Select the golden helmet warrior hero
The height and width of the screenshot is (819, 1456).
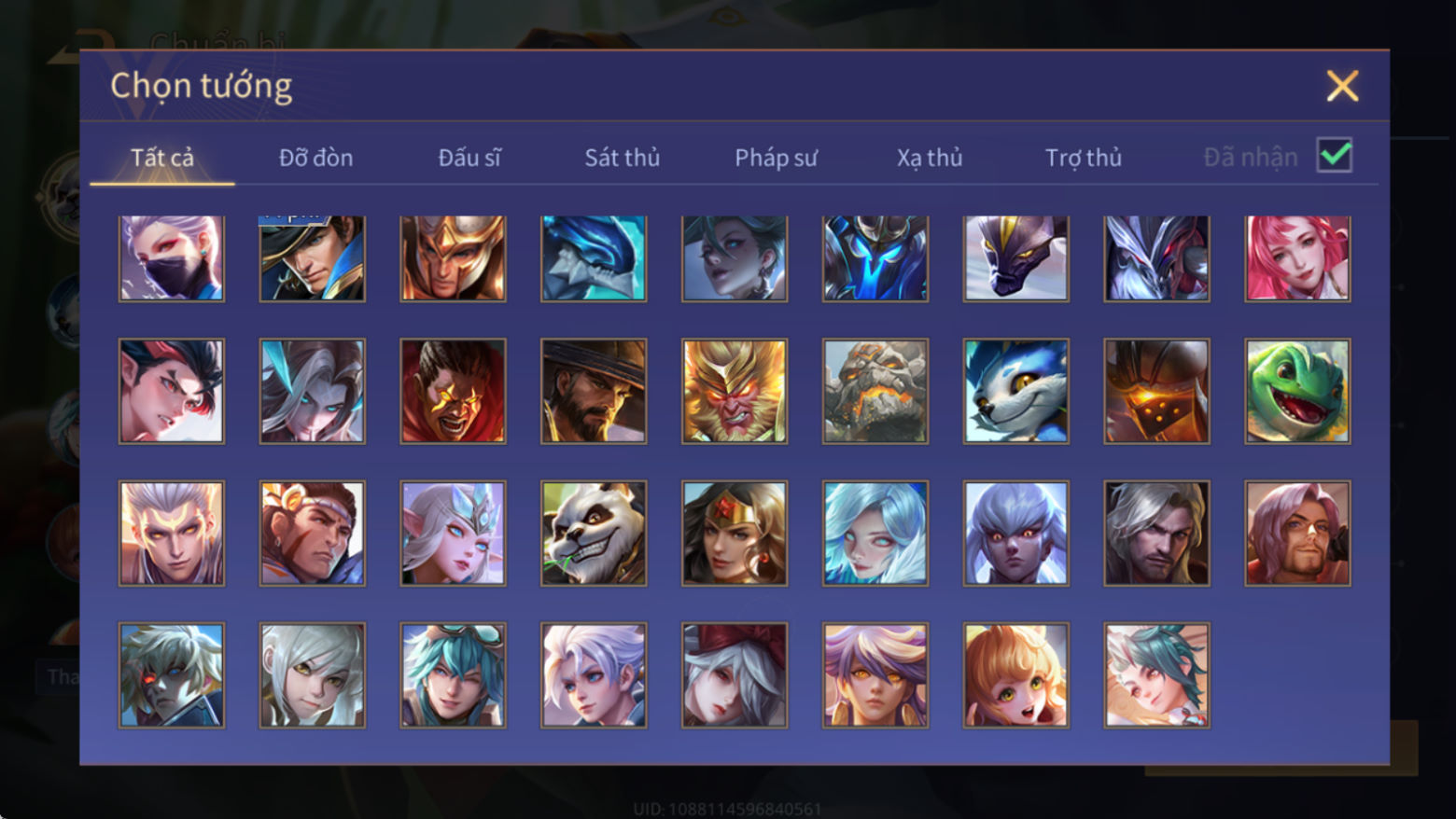(453, 258)
